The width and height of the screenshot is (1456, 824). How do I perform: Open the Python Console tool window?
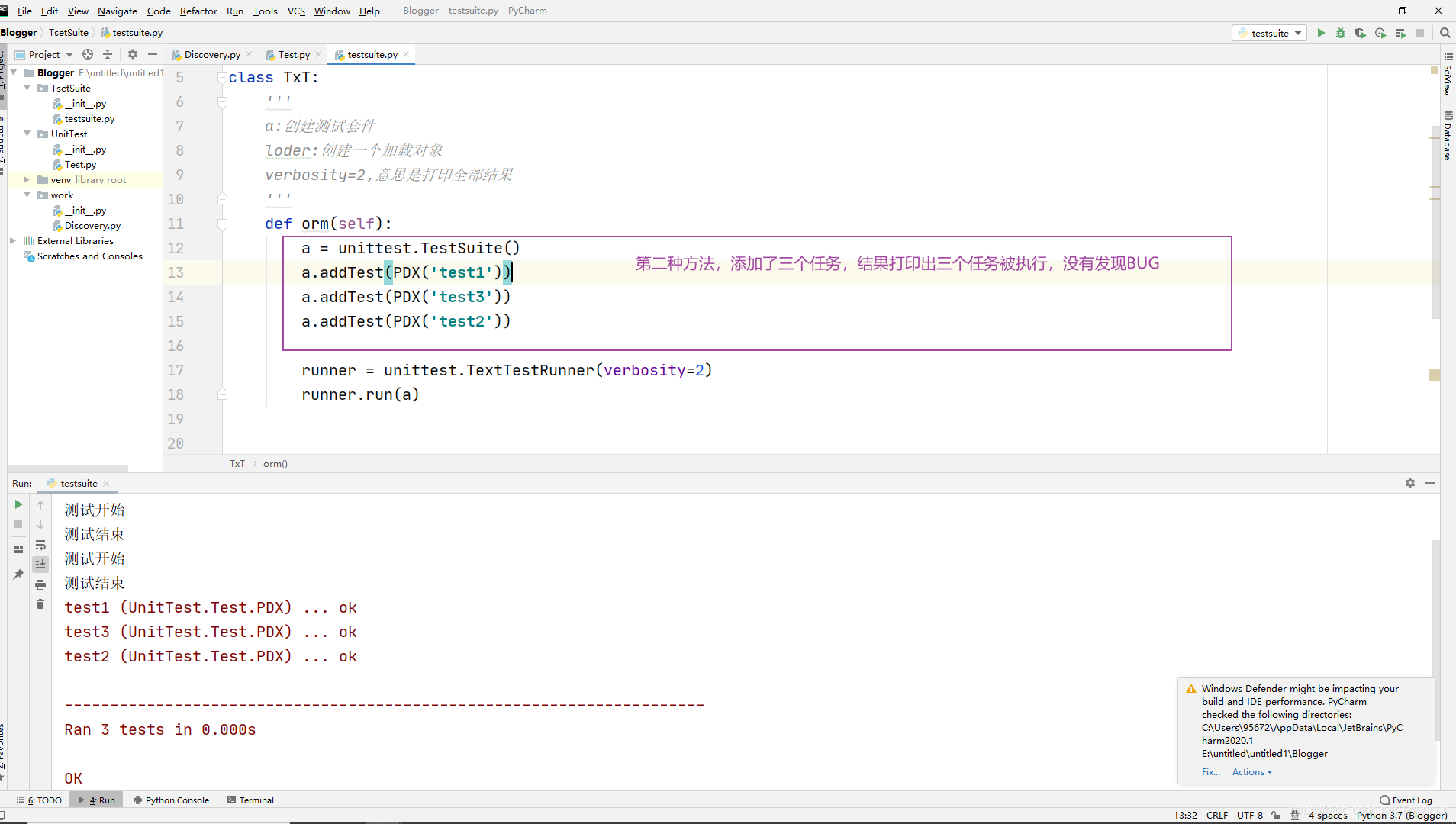point(171,800)
